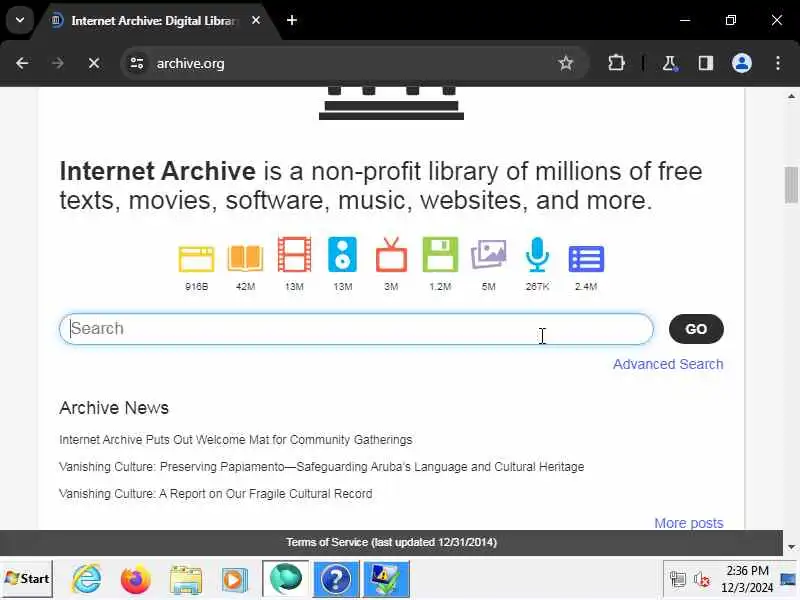The width and height of the screenshot is (800, 600).
Task: Bookmark this page with the star icon
Action: pyautogui.click(x=565, y=63)
